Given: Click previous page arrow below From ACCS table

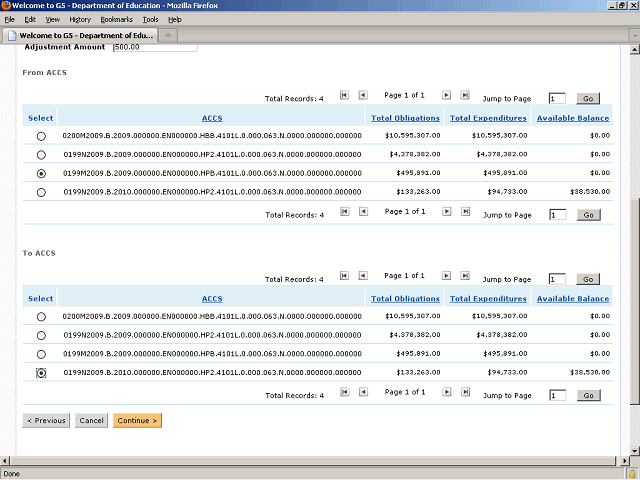Looking at the screenshot, I should (x=362, y=212).
